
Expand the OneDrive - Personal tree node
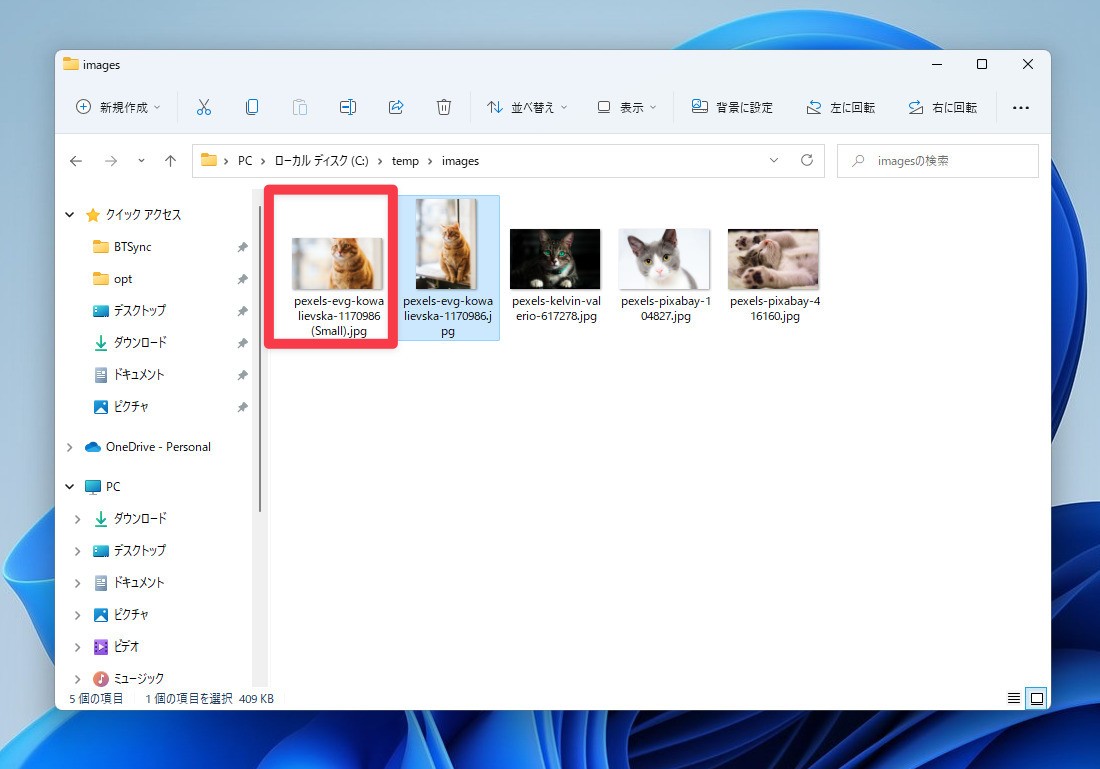click(69, 447)
